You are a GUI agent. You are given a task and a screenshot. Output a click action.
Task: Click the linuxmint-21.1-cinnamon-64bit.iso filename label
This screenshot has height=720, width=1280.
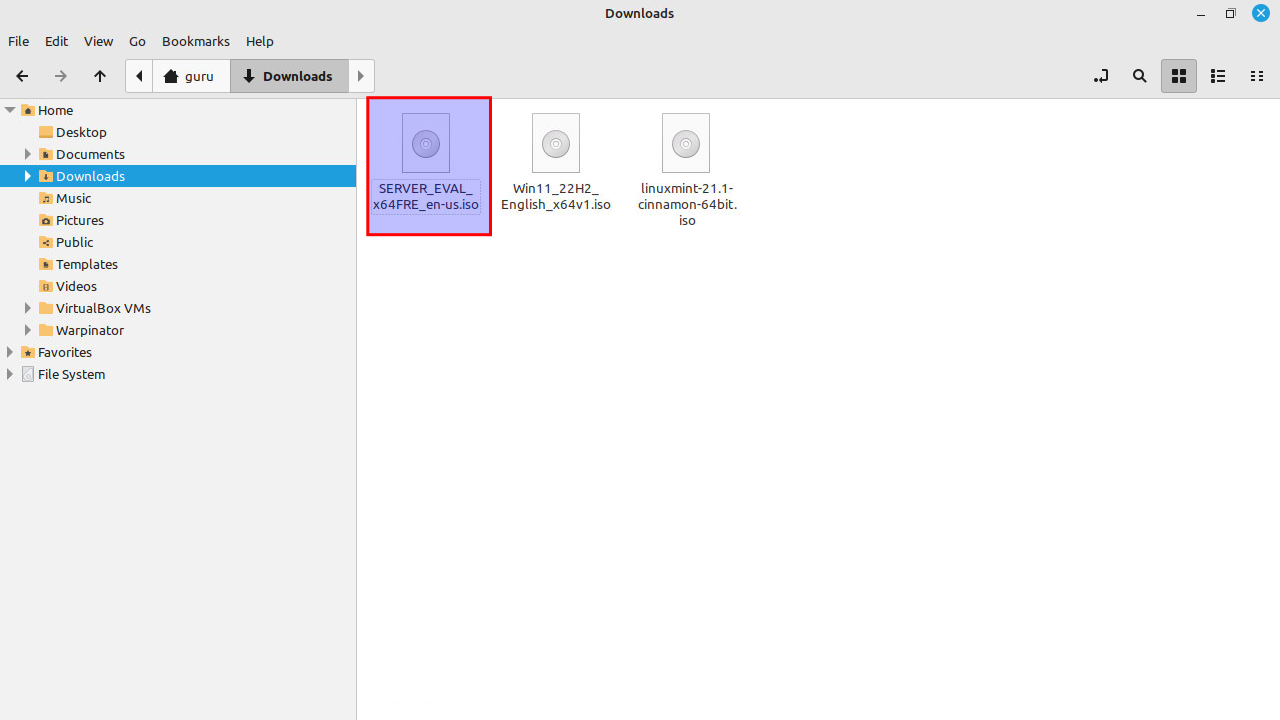pos(687,204)
